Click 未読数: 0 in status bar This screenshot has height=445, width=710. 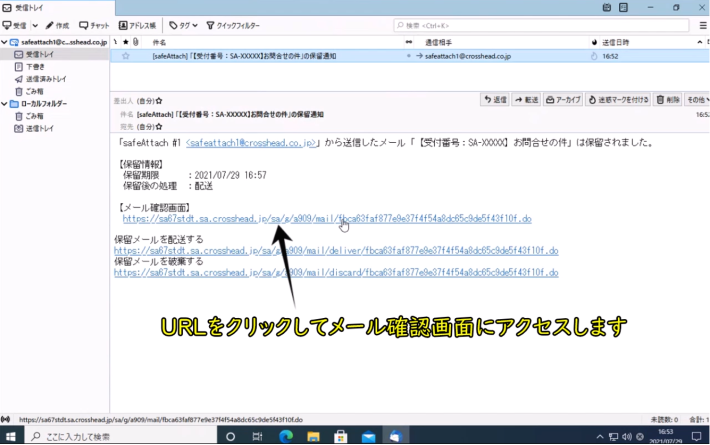(664, 420)
